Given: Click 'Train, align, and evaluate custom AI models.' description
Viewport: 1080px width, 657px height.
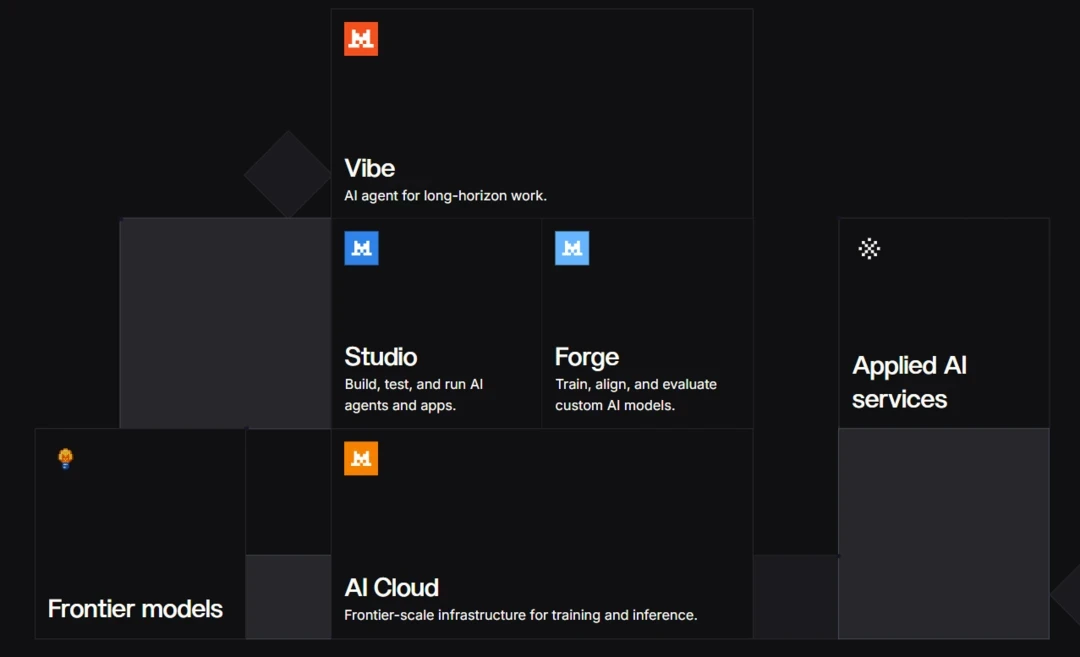Looking at the screenshot, I should pos(636,395).
